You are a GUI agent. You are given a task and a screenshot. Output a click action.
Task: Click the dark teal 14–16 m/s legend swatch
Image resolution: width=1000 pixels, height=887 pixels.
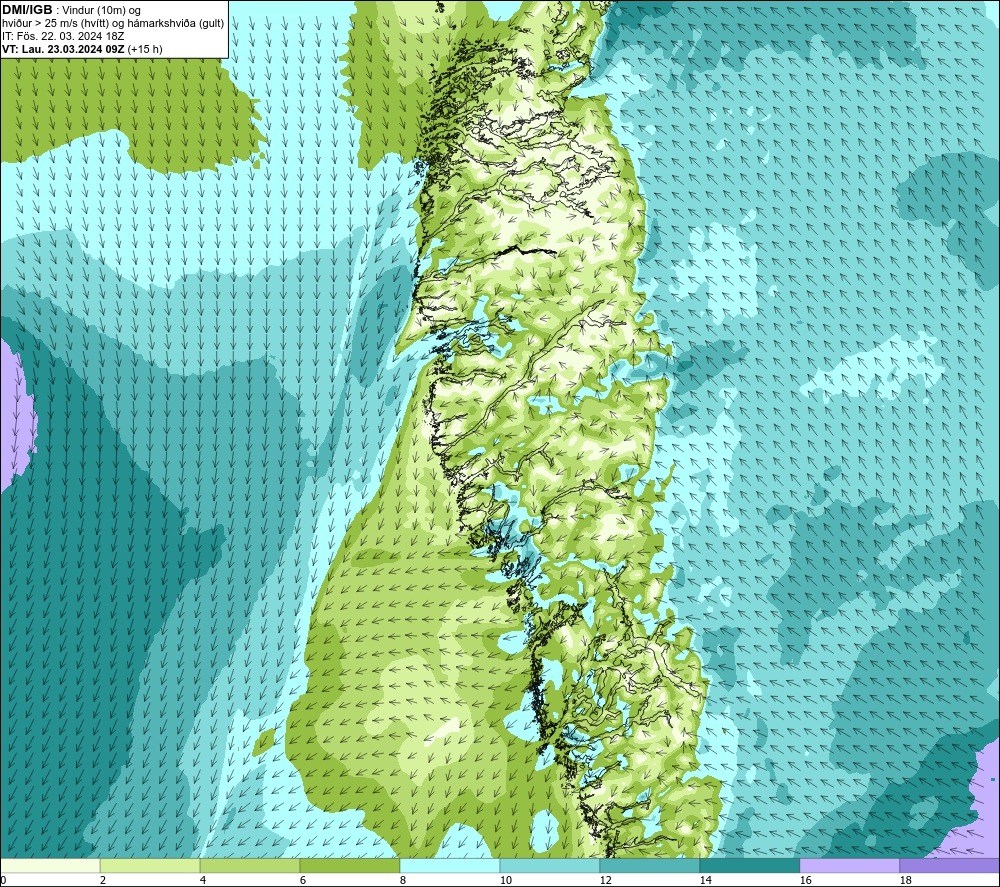coord(749,865)
